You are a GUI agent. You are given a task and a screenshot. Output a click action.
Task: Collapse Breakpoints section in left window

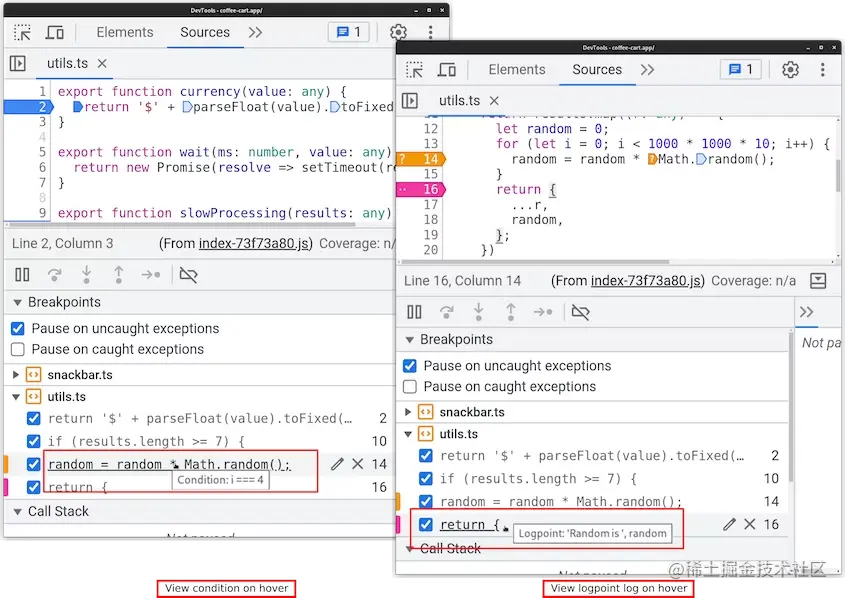click(x=17, y=303)
